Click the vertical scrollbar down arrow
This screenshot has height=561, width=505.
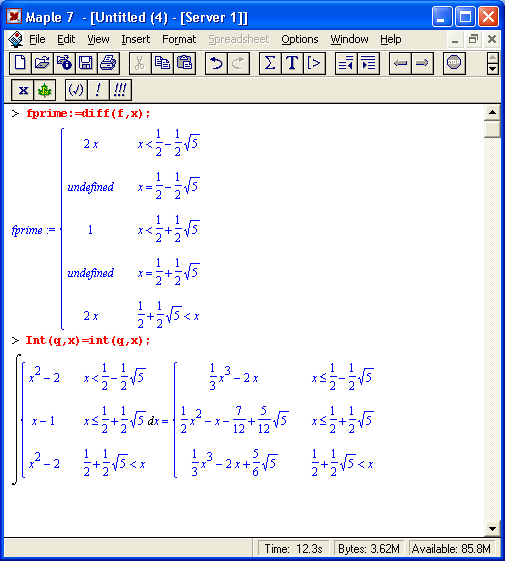[x=492, y=528]
